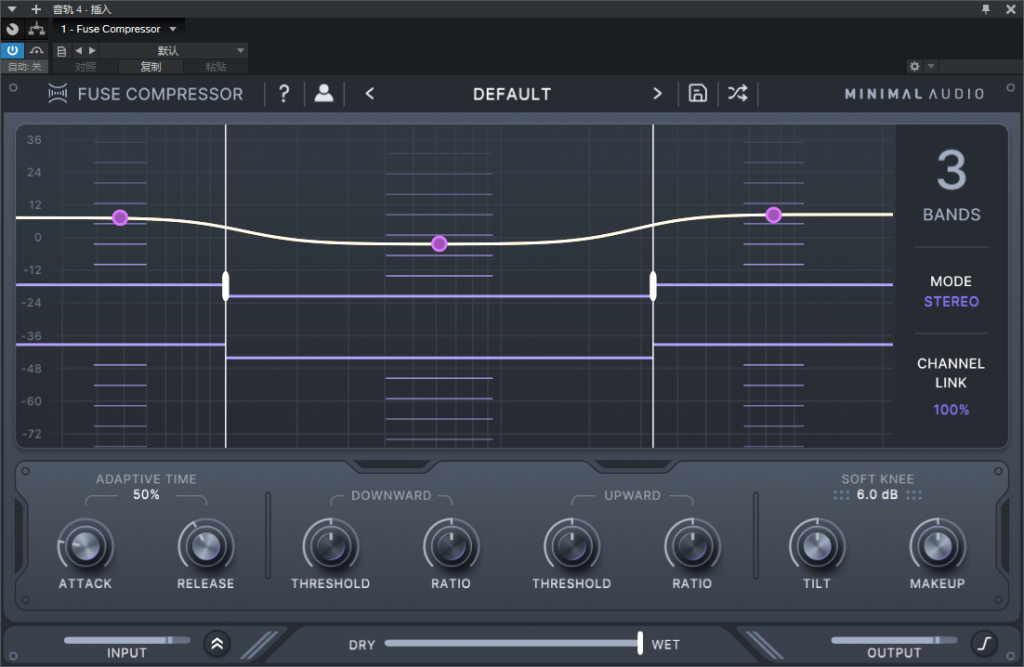Toggle MODE value STEREO
This screenshot has width=1024, height=667.
(x=951, y=301)
